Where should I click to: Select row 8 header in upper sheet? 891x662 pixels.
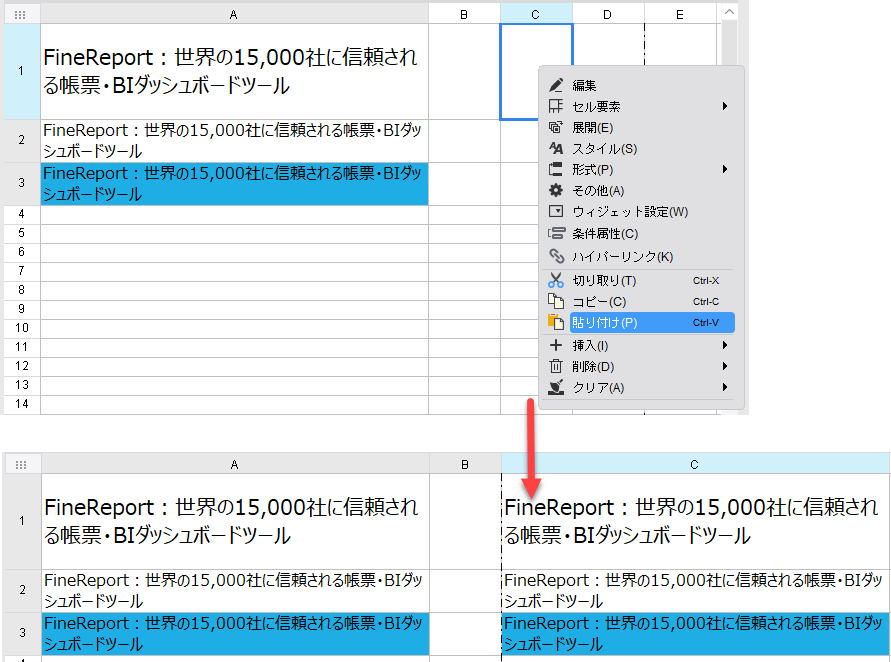pos(22,290)
